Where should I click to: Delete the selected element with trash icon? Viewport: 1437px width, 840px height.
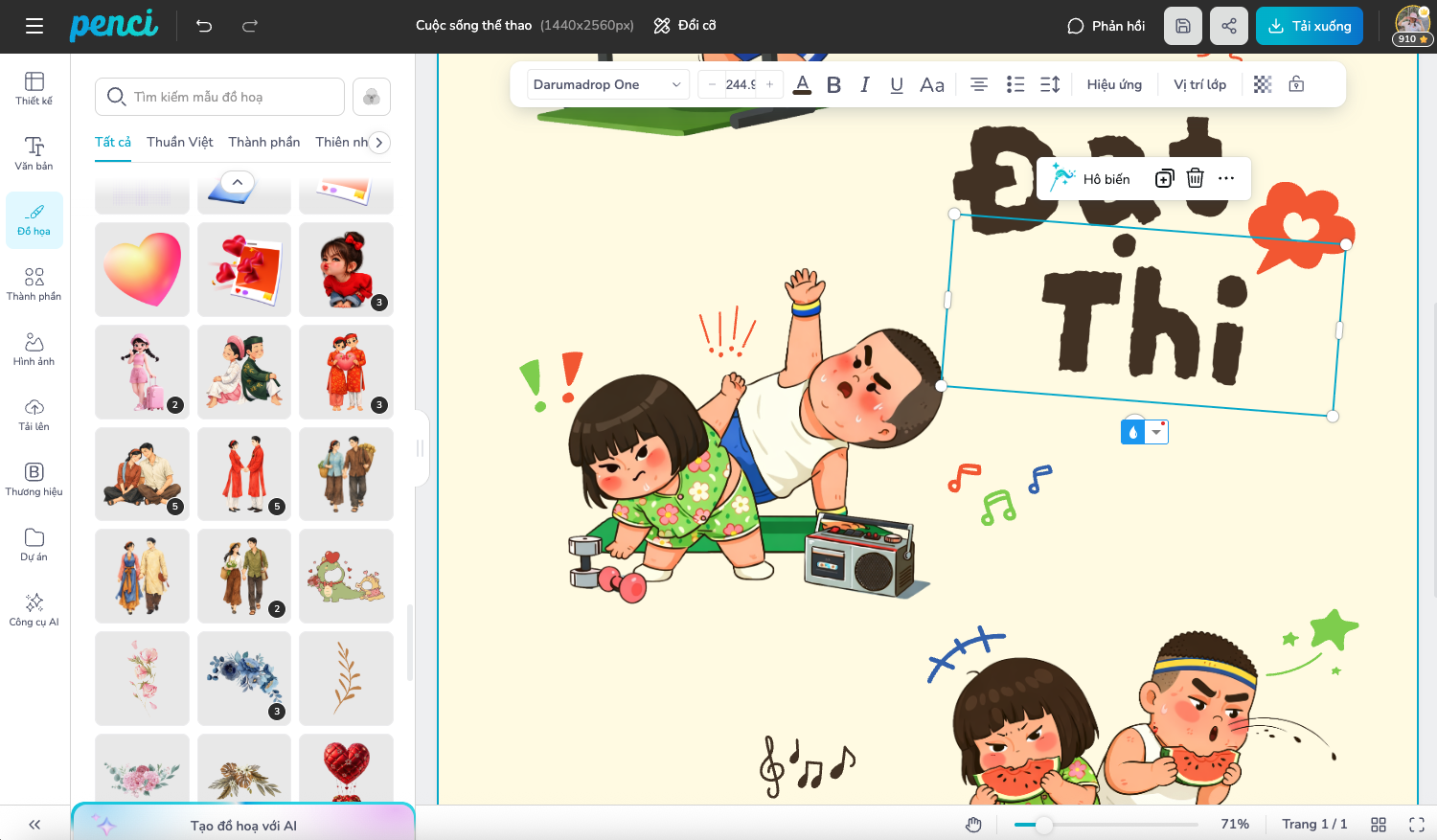pos(1195,178)
